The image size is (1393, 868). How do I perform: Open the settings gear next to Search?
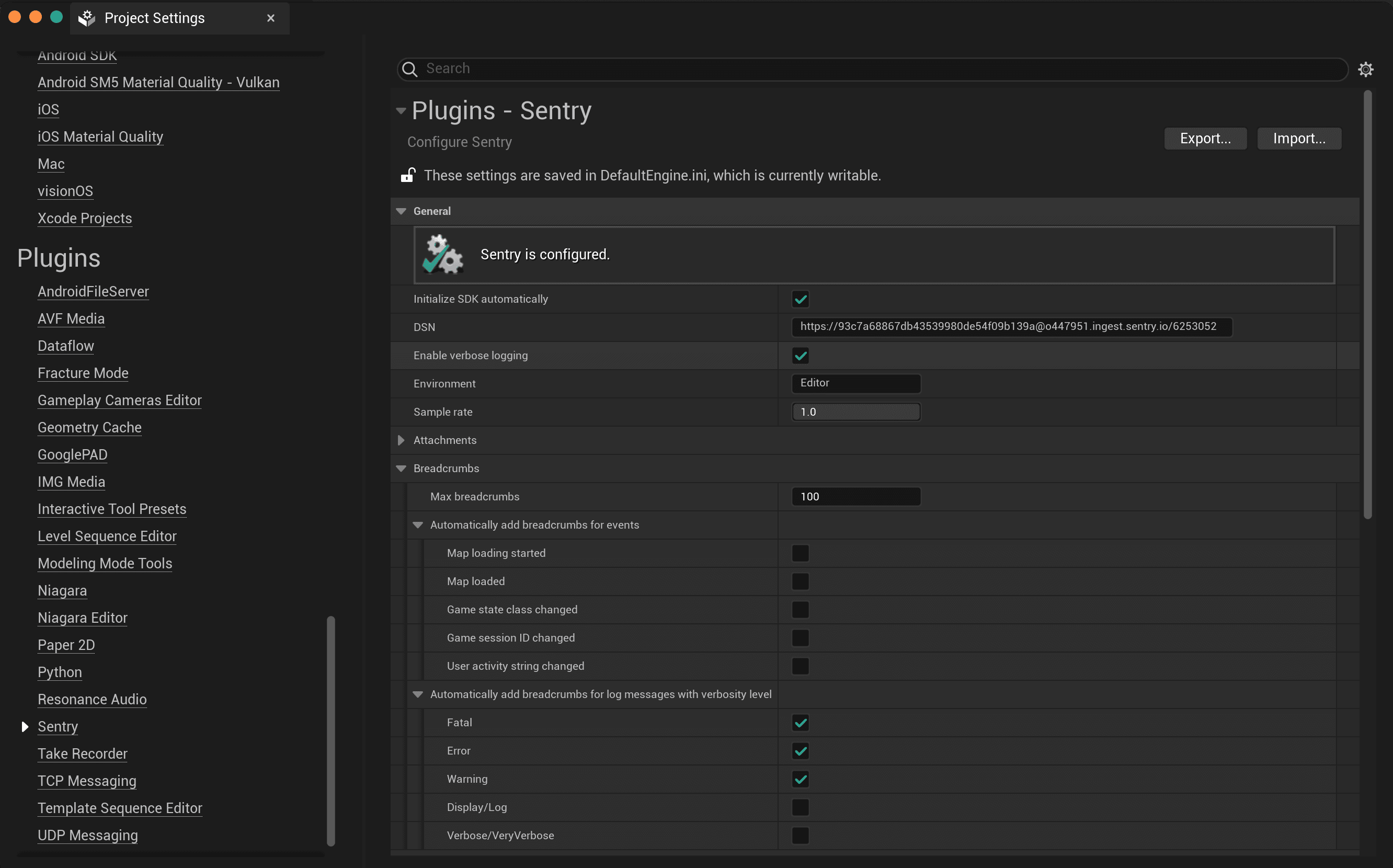[1365, 70]
